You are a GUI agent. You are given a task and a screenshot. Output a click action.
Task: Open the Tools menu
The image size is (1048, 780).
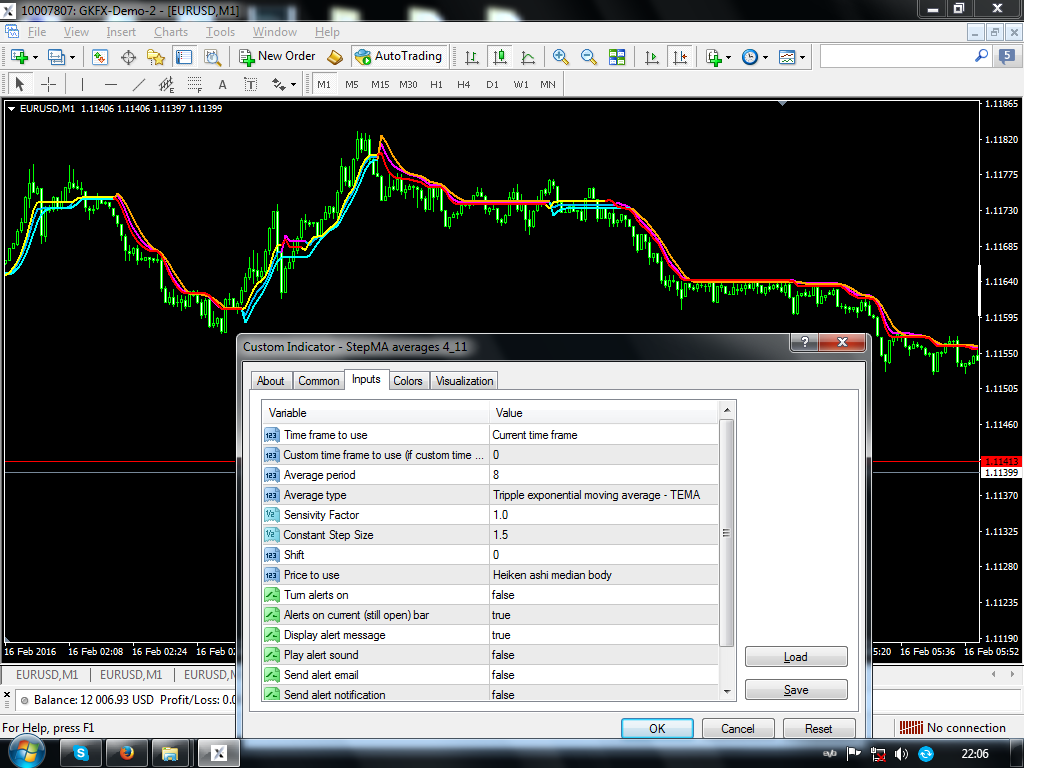click(221, 31)
